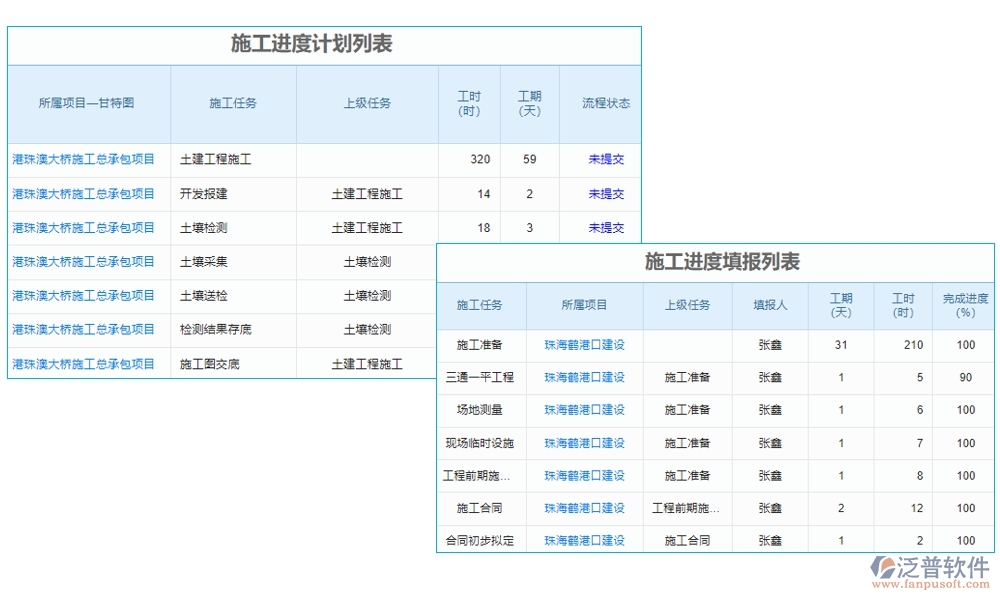Viewport: 1000px width, 600px height.
Task: Open 港珠澳大桥施工总承包项目 link in first row
Action: point(88,159)
